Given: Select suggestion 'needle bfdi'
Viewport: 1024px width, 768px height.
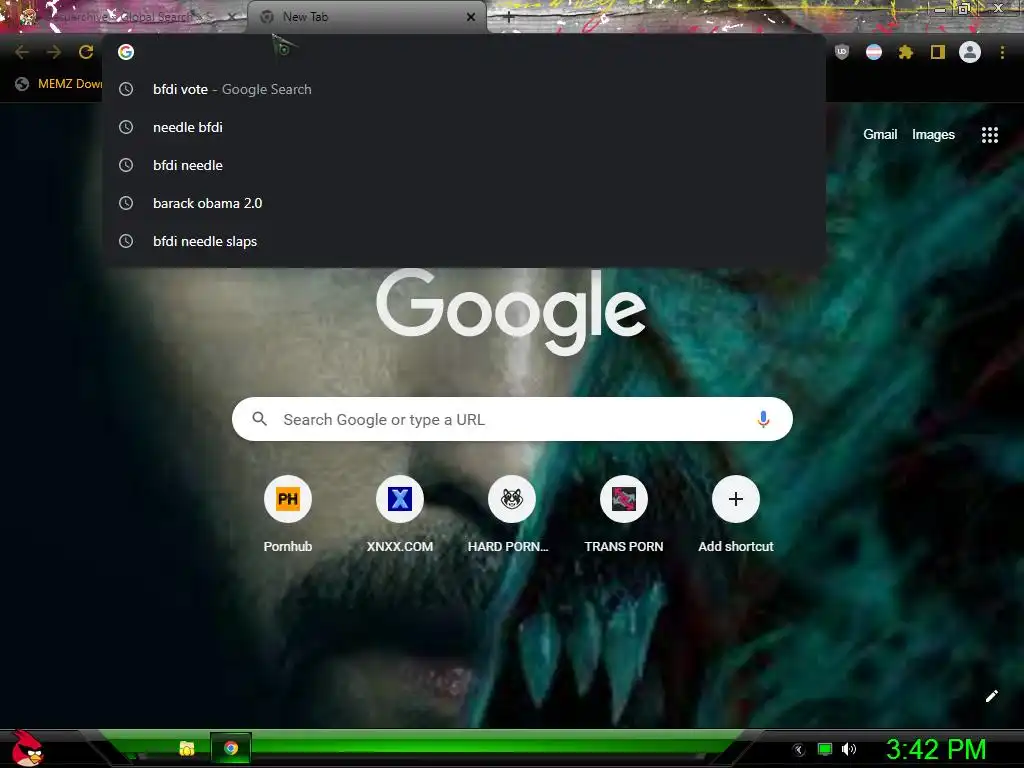Looking at the screenshot, I should (464, 127).
